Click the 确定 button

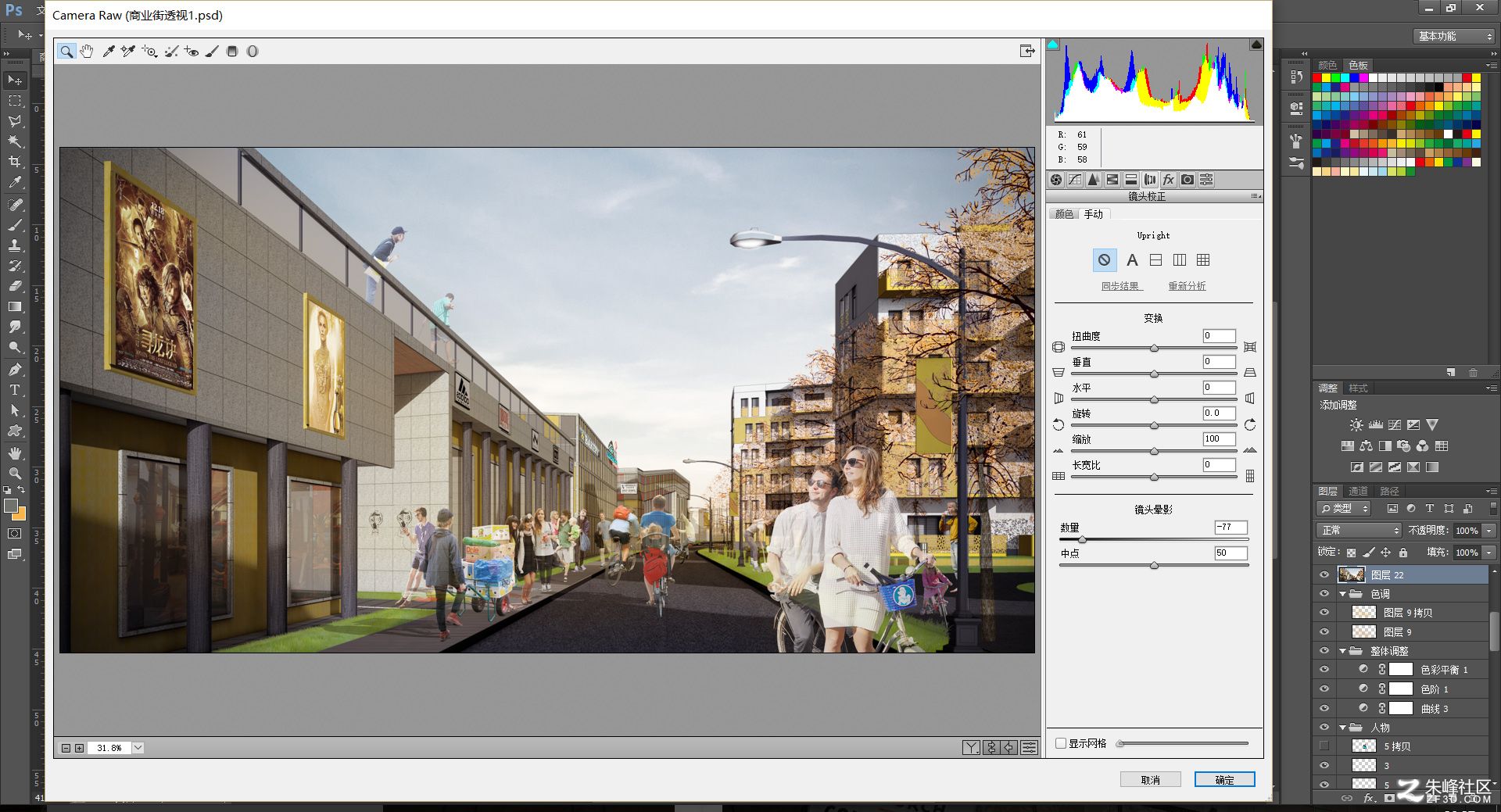(1224, 780)
